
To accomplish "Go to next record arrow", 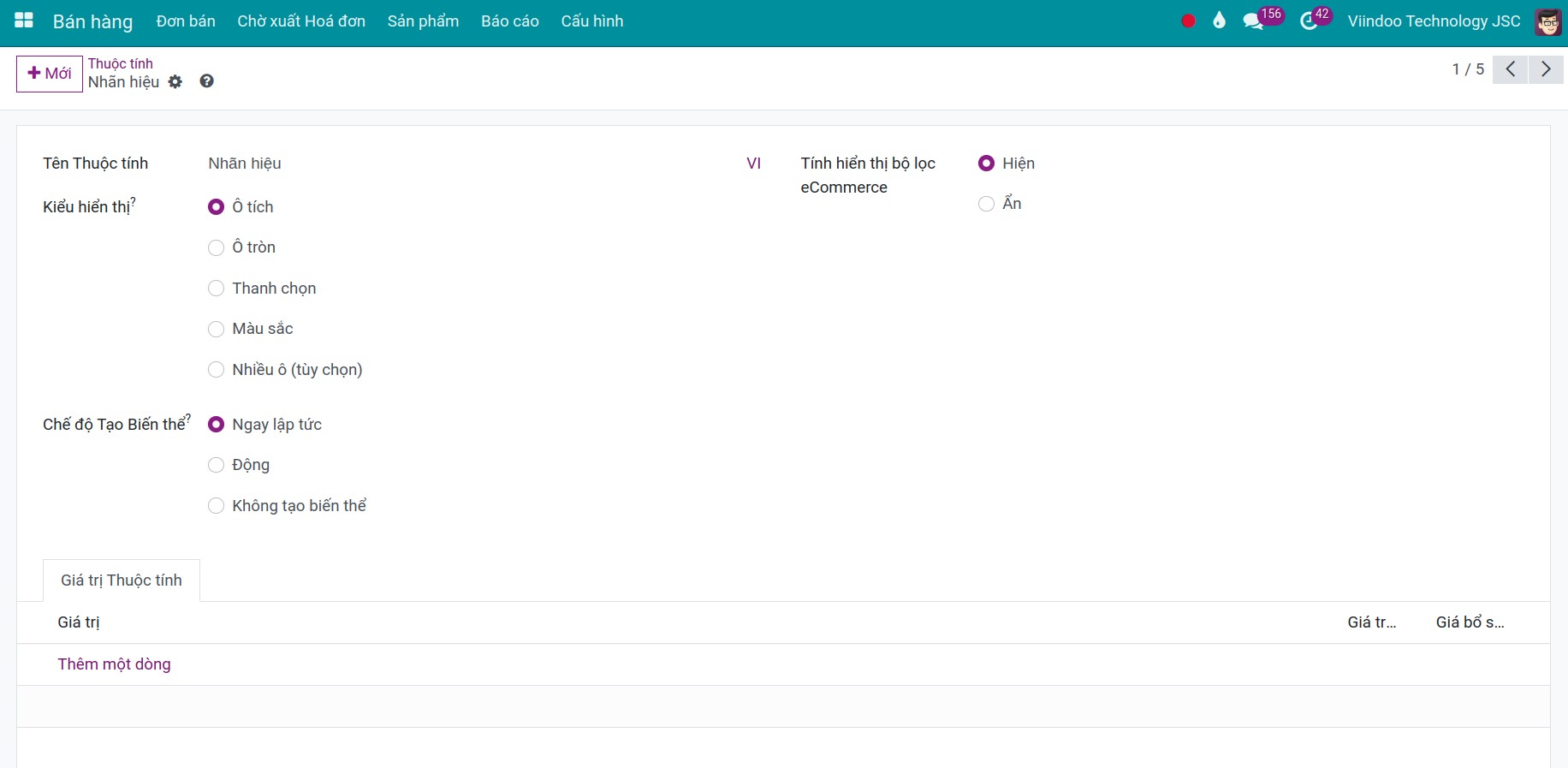I will [x=1546, y=69].
